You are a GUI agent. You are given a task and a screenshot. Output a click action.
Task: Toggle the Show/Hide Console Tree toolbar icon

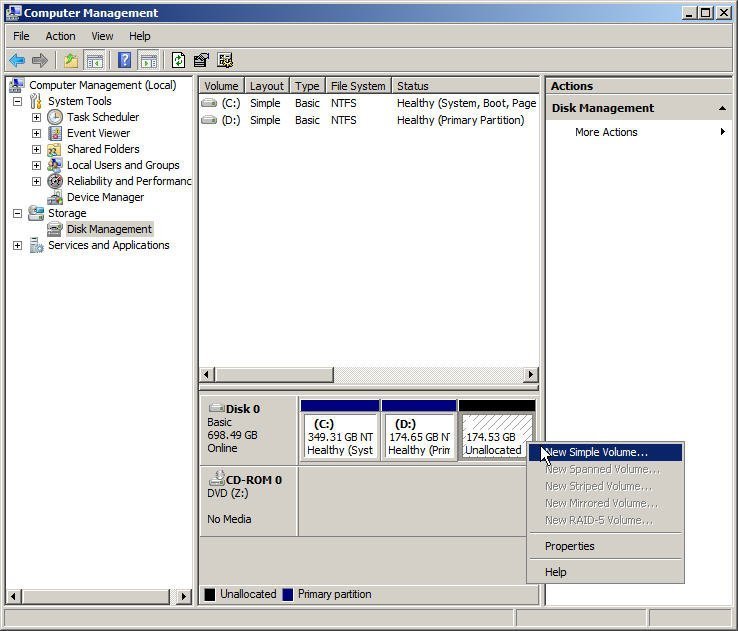(93, 60)
